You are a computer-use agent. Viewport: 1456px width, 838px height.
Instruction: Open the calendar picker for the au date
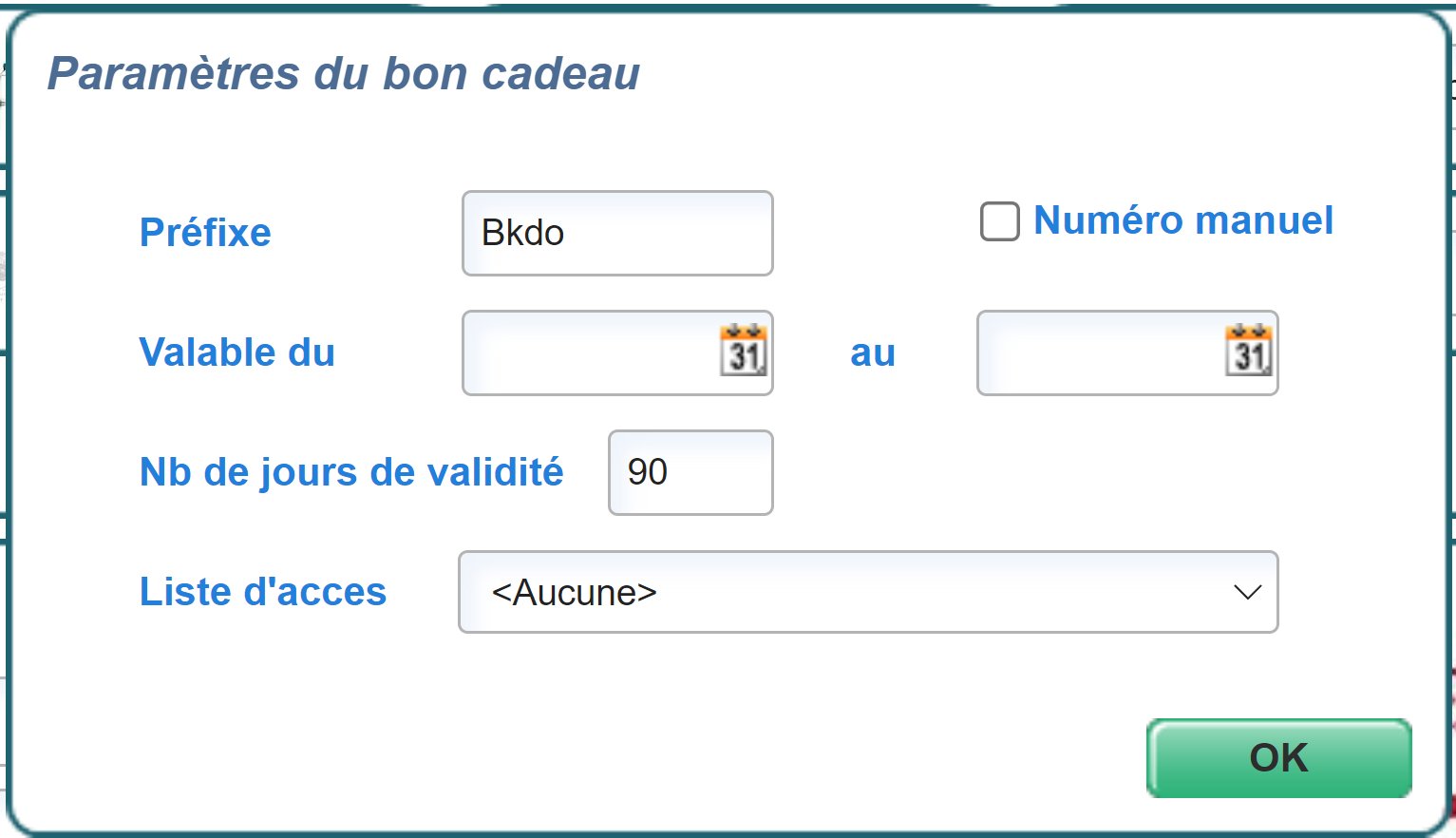click(1248, 351)
